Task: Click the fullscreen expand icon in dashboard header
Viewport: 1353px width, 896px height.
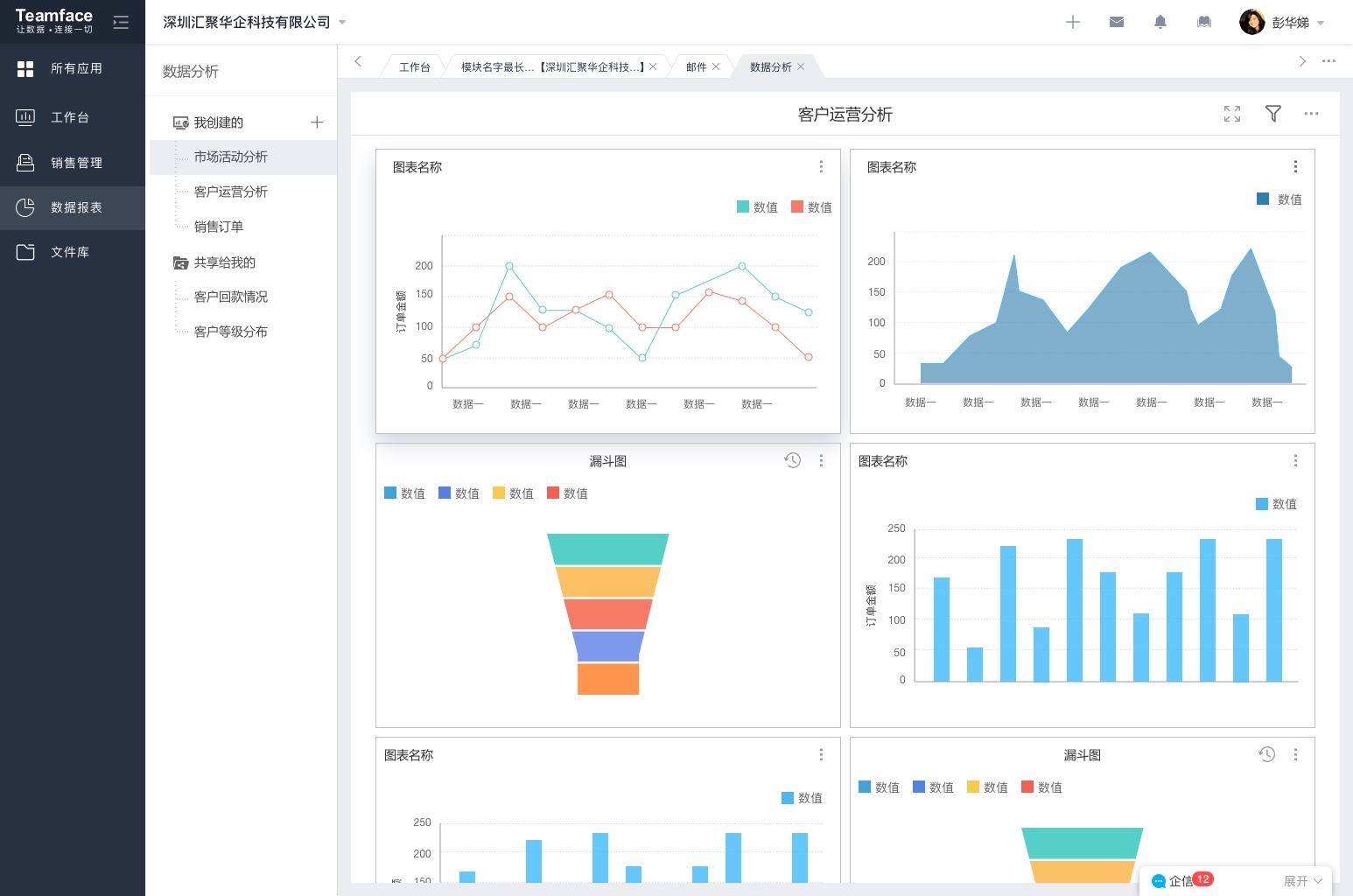Action: click(x=1232, y=114)
